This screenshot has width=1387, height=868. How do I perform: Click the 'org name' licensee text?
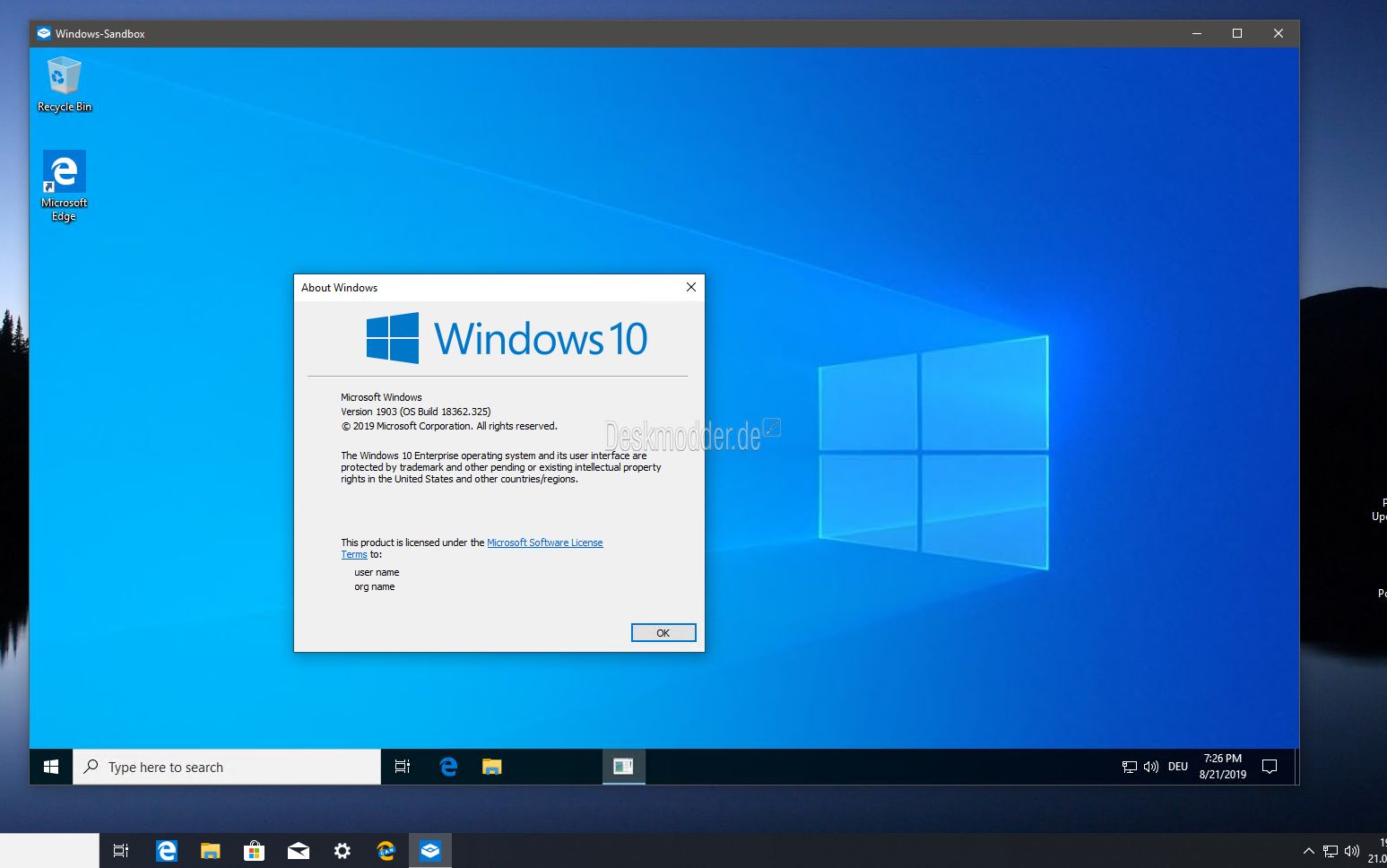(x=375, y=586)
